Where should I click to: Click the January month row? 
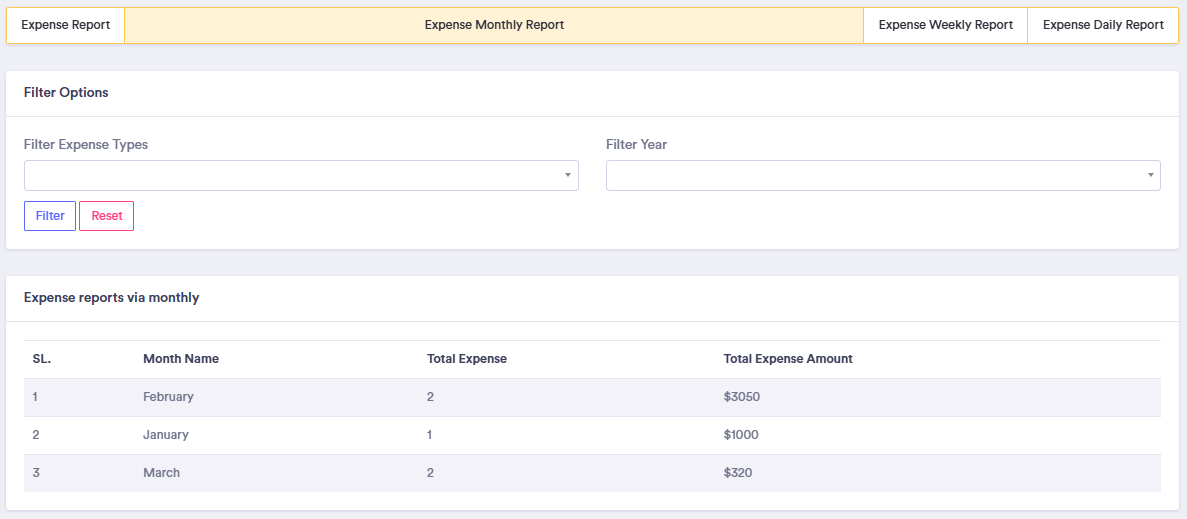point(166,435)
